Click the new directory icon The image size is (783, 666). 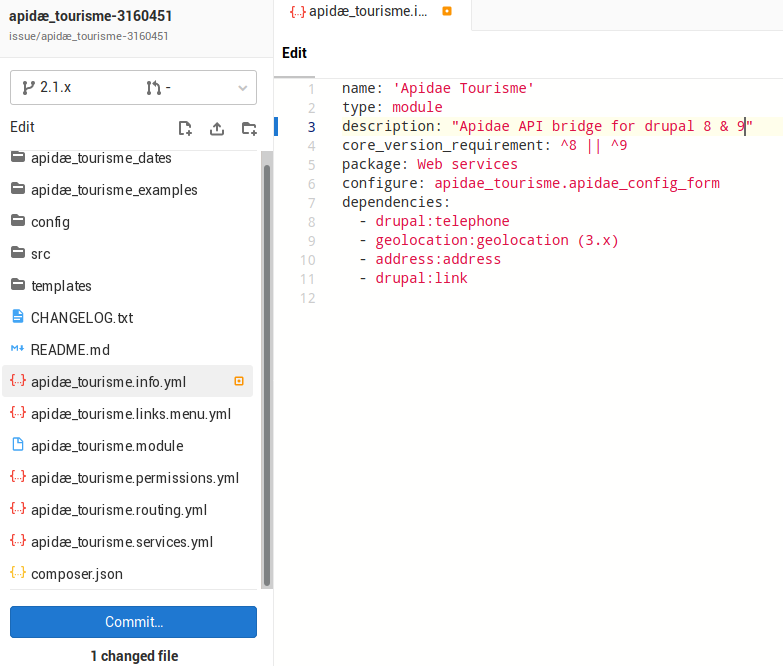(249, 128)
